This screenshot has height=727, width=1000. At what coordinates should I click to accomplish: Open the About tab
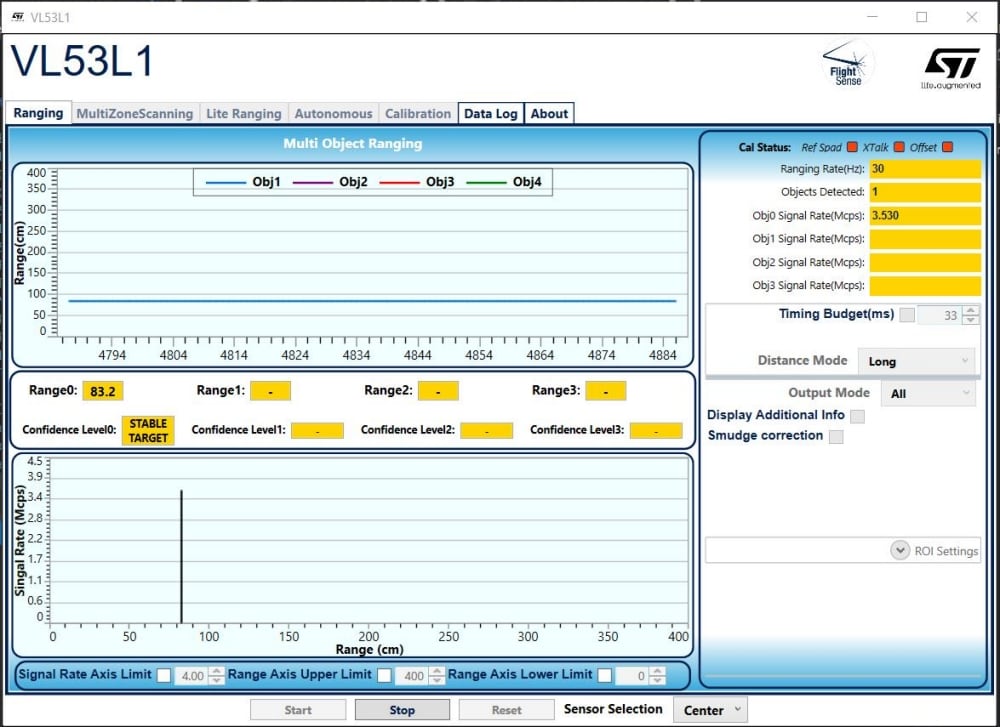[549, 114]
